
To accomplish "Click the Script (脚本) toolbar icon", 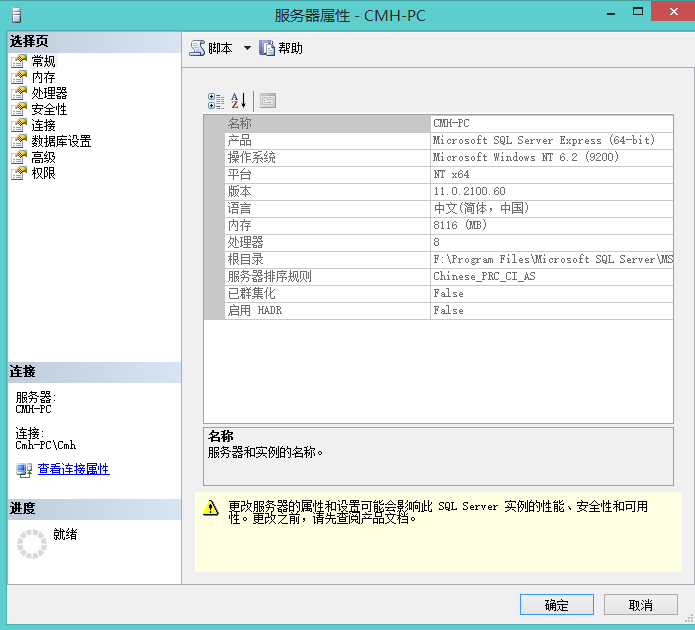I will click(198, 48).
